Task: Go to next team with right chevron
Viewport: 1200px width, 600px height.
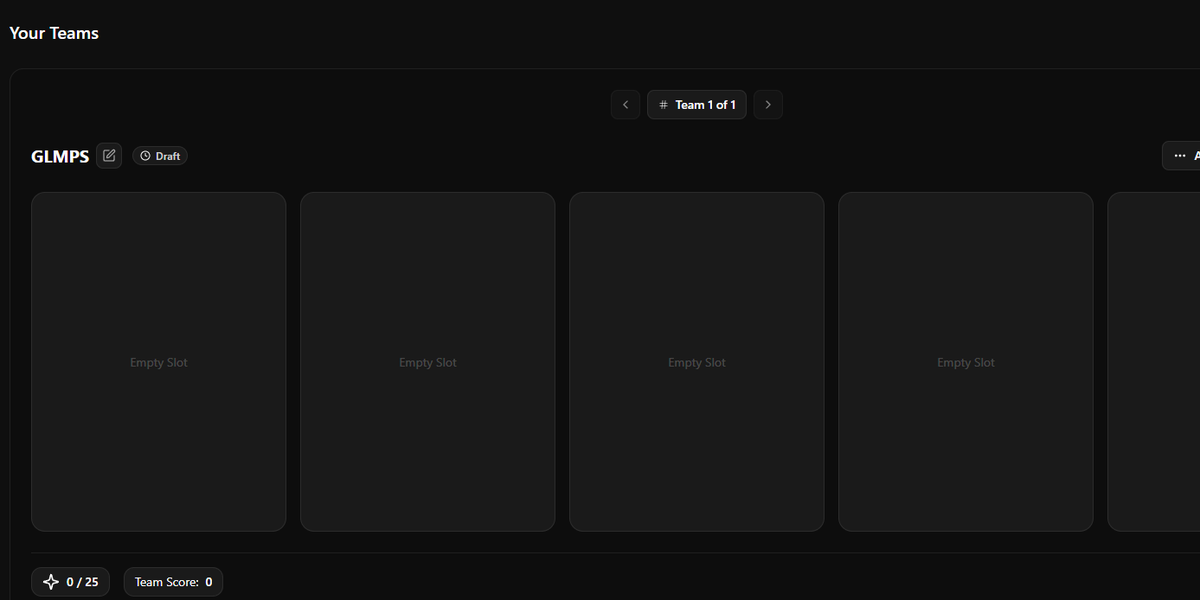Action: pos(768,105)
